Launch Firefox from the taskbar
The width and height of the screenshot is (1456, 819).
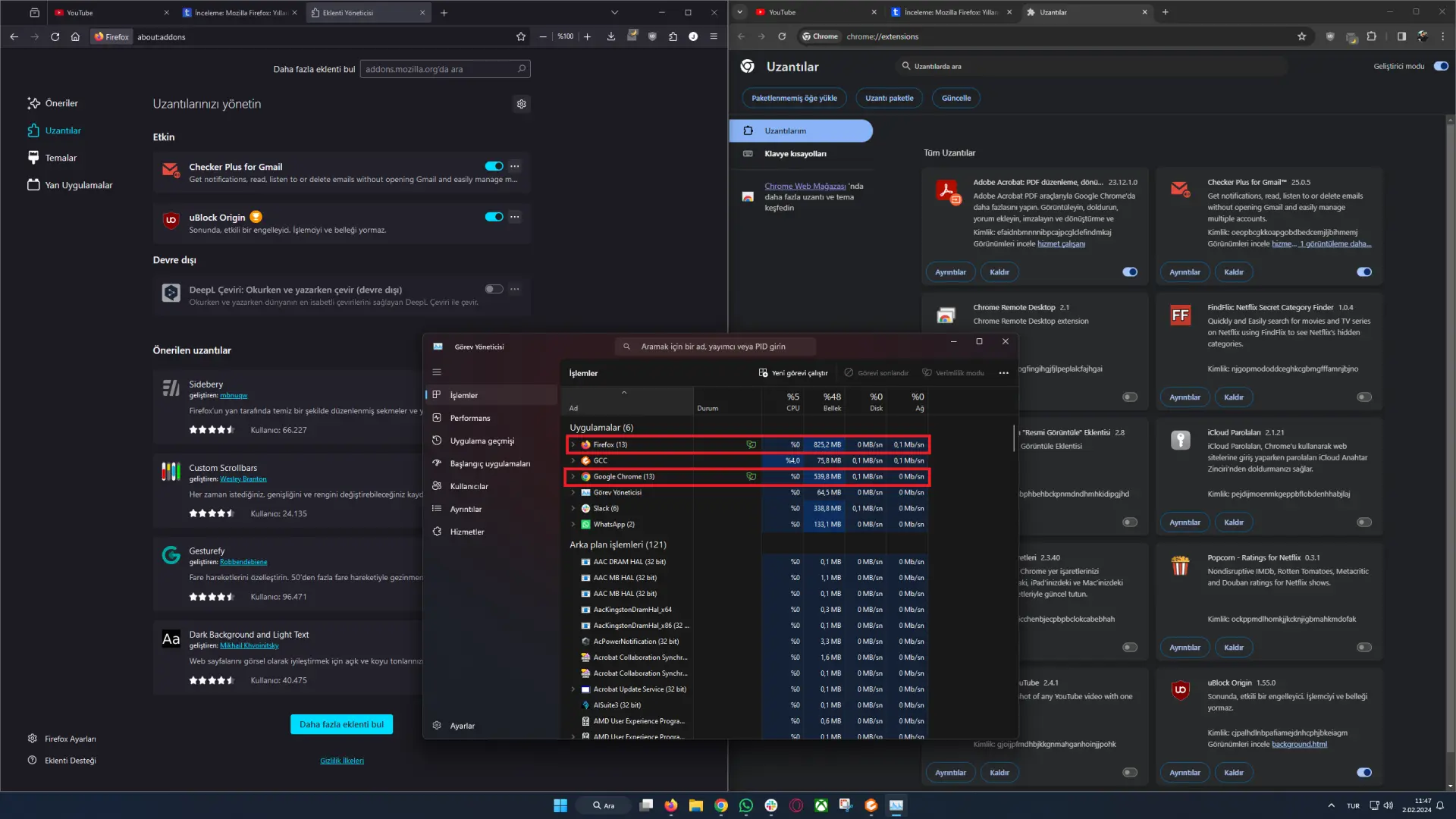[x=671, y=805]
